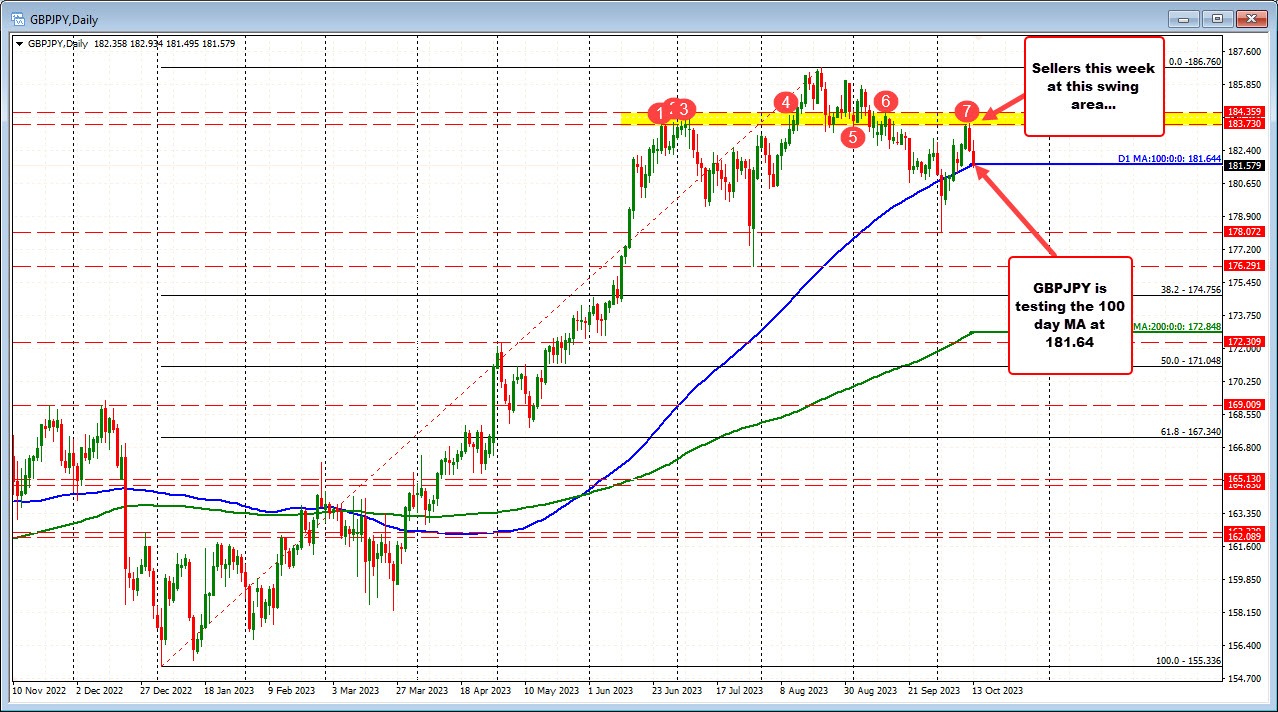The width and height of the screenshot is (1278, 712).
Task: Click circled marker 5 below the swing area
Action: (x=853, y=137)
